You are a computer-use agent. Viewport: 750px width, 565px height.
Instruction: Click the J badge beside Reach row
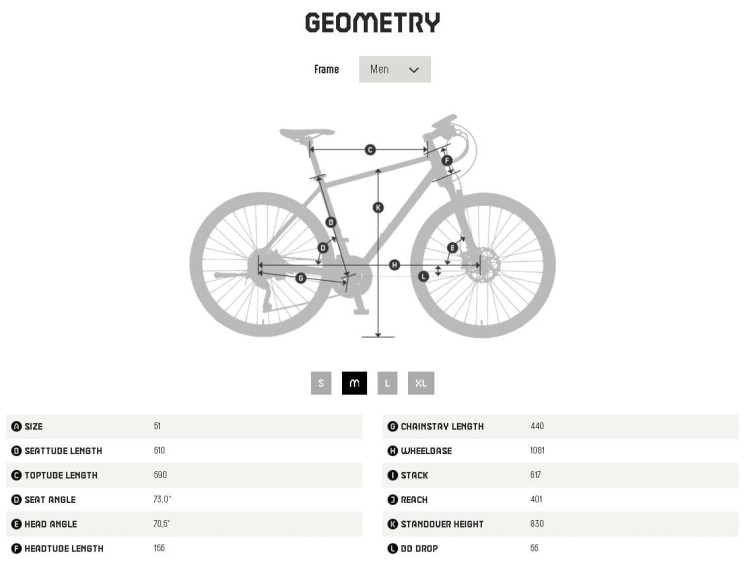point(392,500)
